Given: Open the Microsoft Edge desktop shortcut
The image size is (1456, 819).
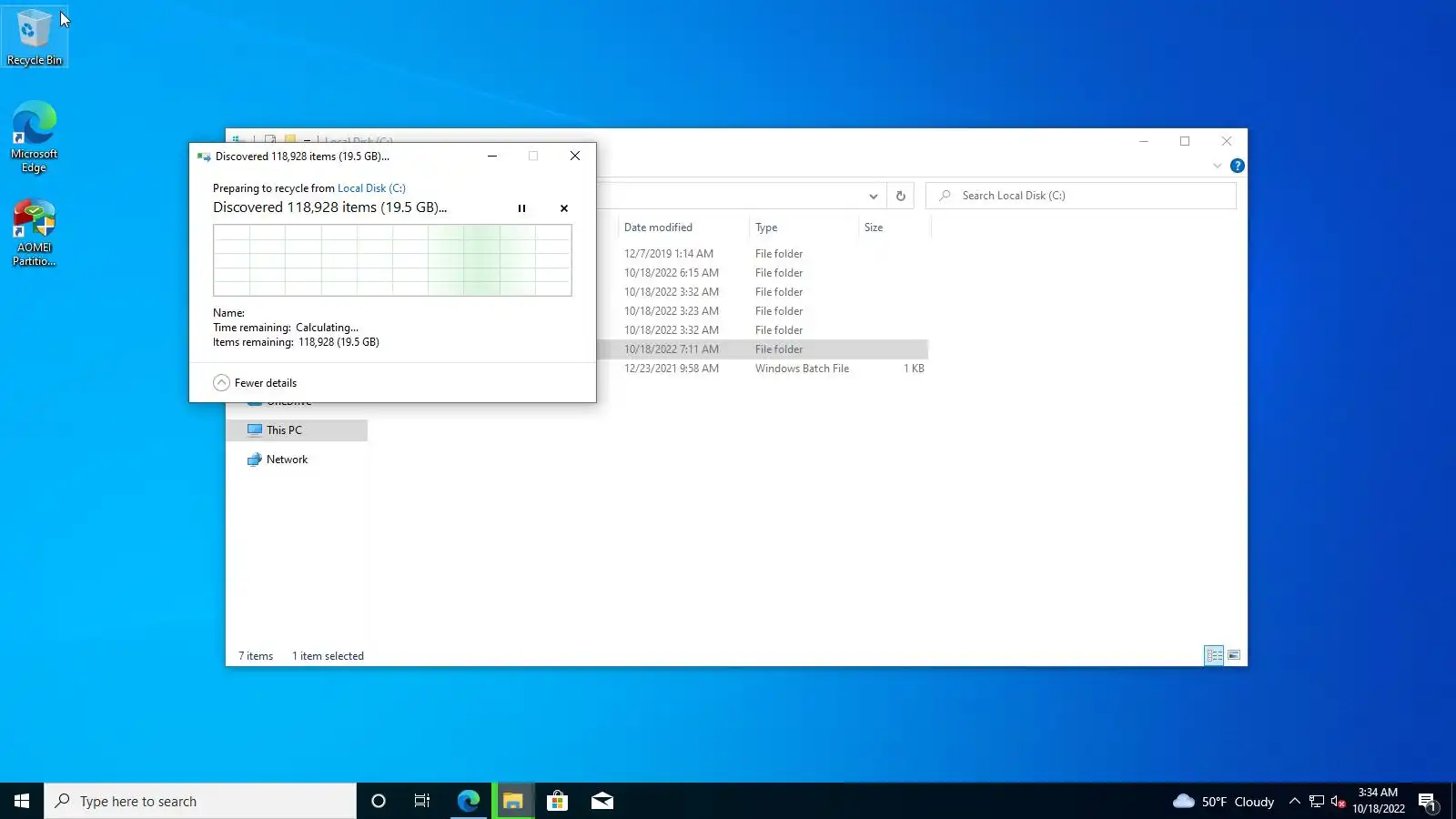Looking at the screenshot, I should 35,137.
